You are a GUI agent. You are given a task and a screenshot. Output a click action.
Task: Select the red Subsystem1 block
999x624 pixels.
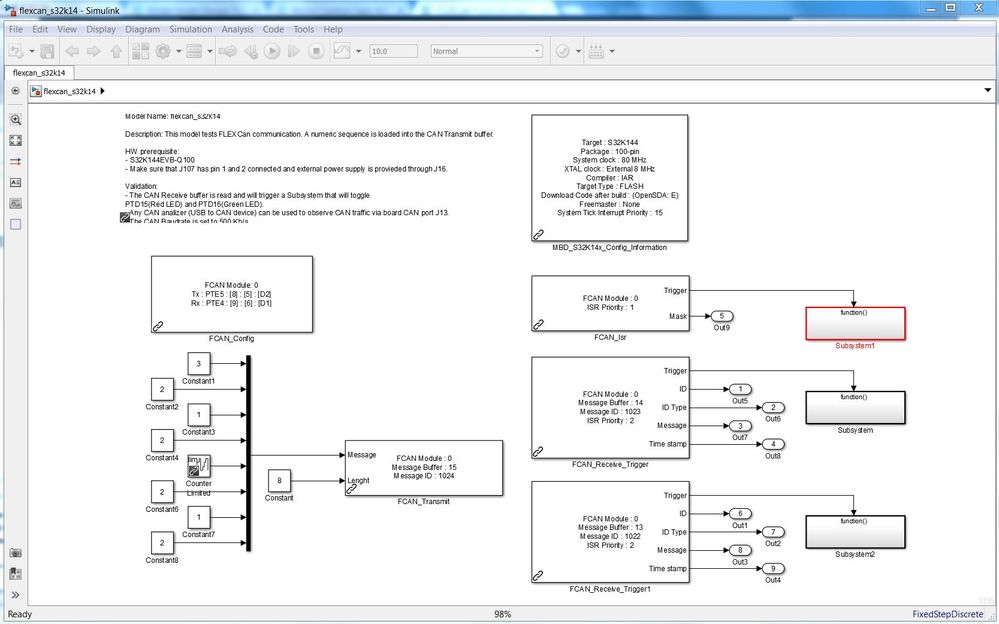[854, 322]
